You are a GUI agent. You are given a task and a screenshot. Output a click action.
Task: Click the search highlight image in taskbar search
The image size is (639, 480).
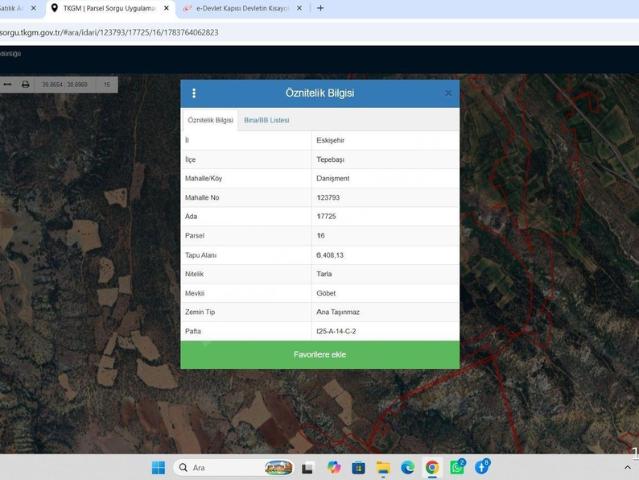278,467
